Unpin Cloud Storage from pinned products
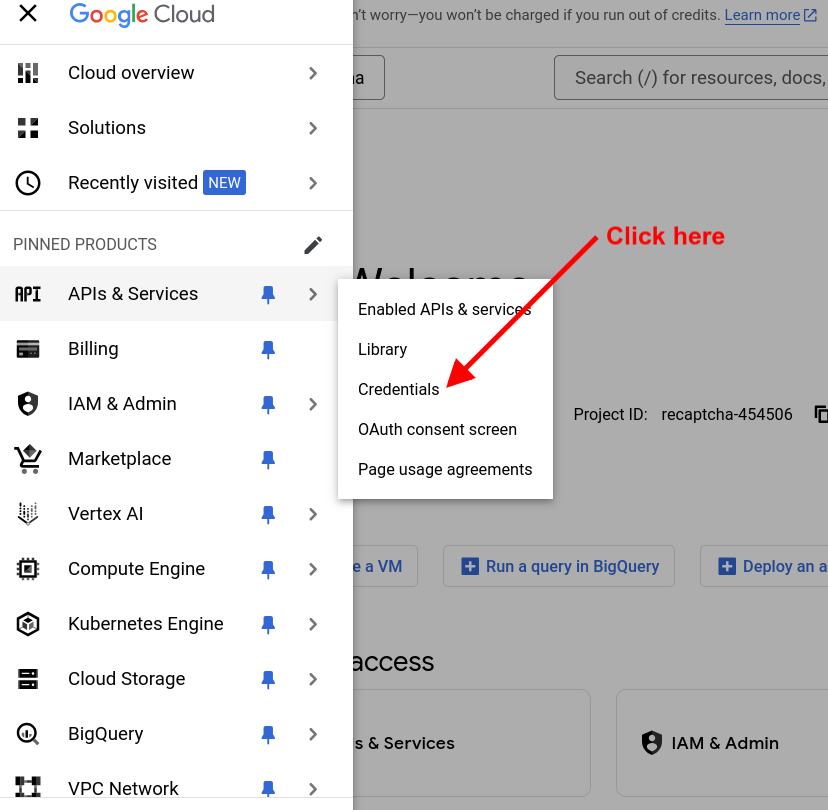 [x=268, y=679]
